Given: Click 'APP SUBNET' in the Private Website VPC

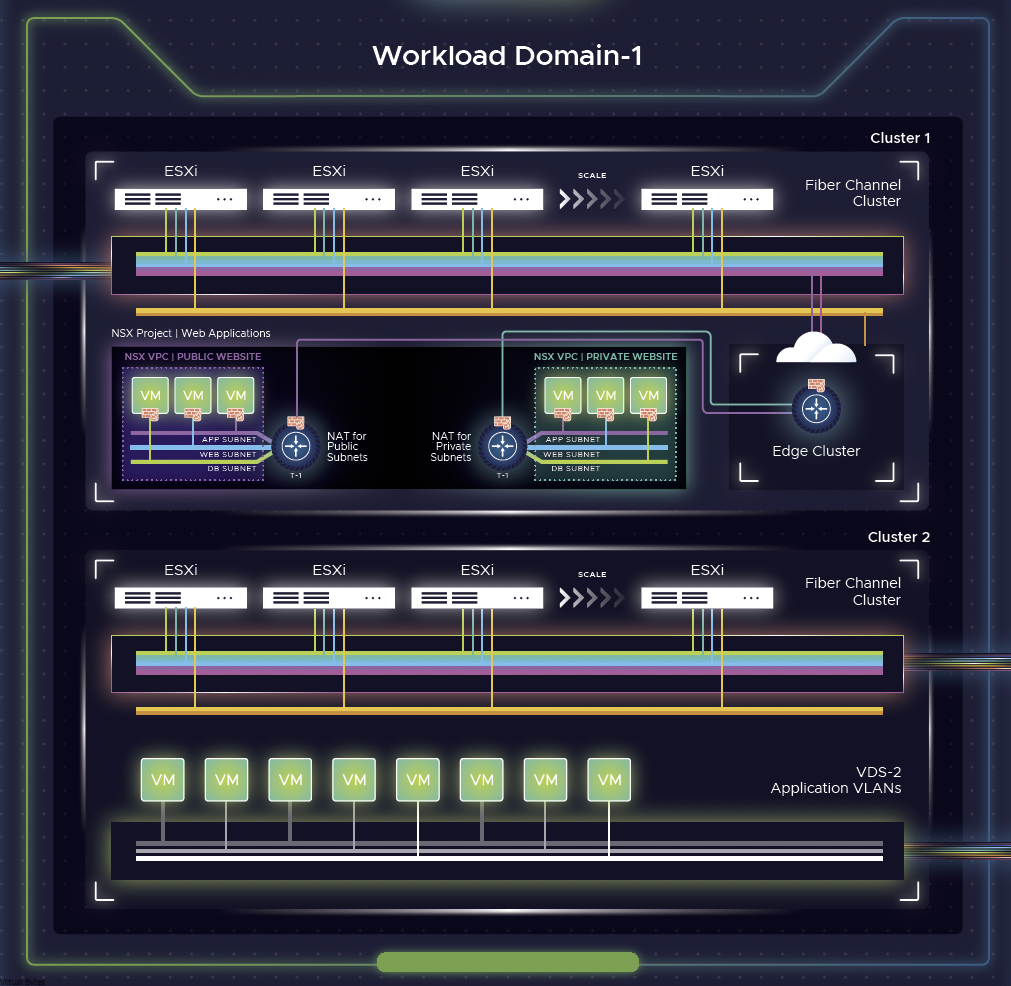Looking at the screenshot, I should pyautogui.click(x=573, y=439).
